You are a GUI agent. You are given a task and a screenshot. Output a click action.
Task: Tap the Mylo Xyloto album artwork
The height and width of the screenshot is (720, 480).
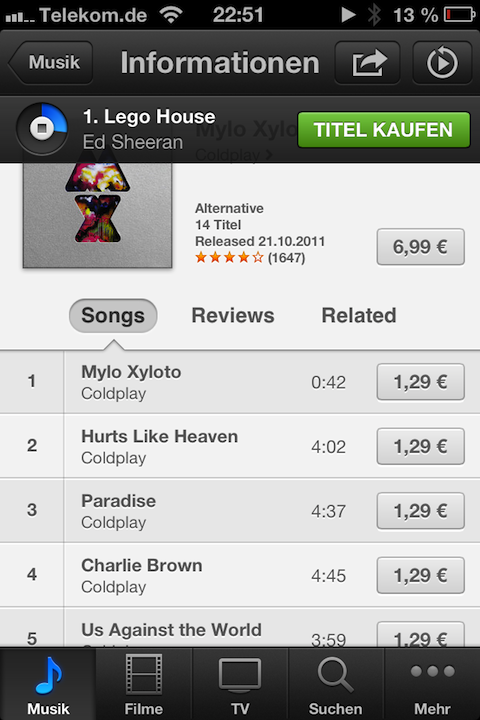[x=97, y=215]
